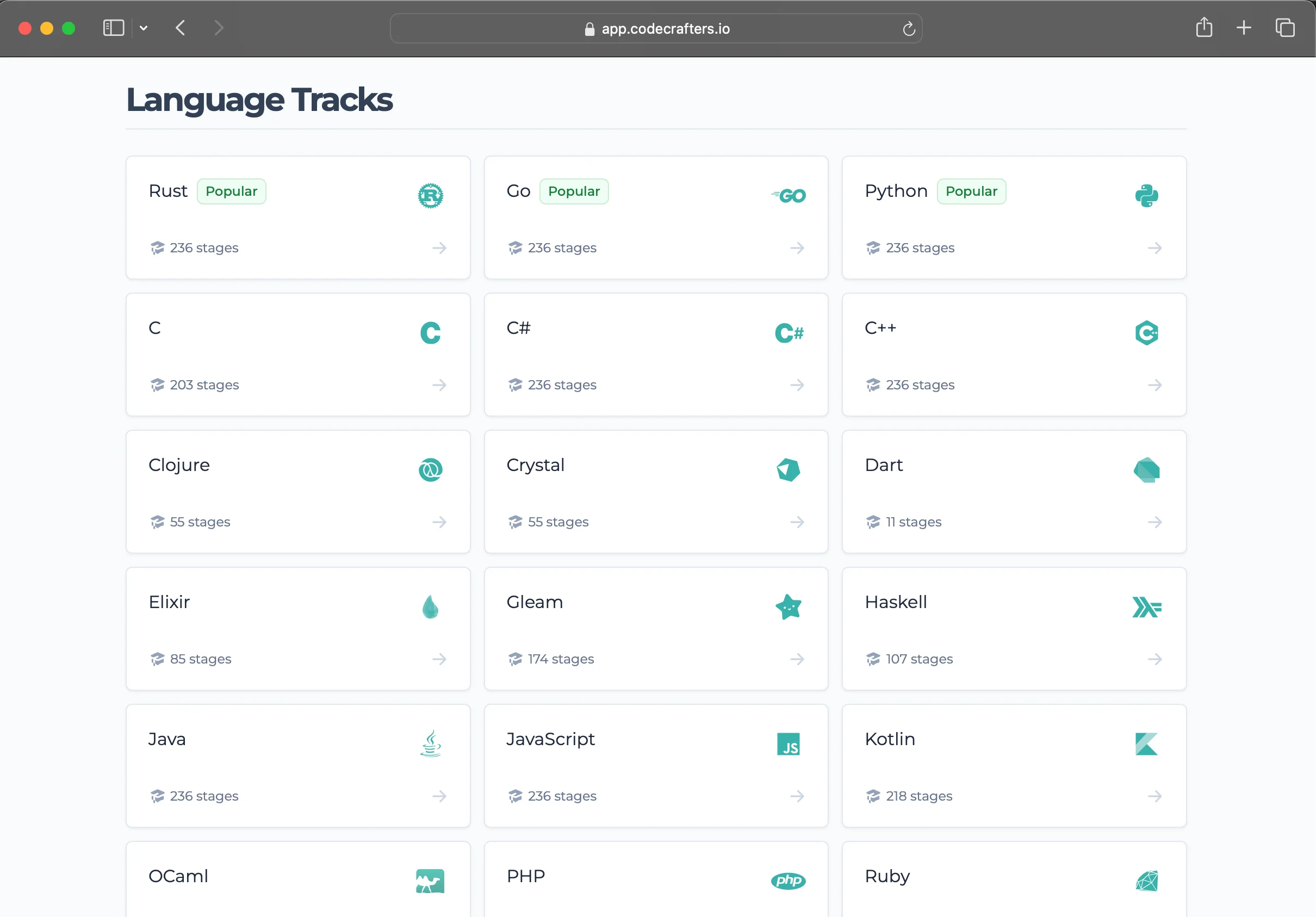Click the C# logo icon

pyautogui.click(x=789, y=332)
